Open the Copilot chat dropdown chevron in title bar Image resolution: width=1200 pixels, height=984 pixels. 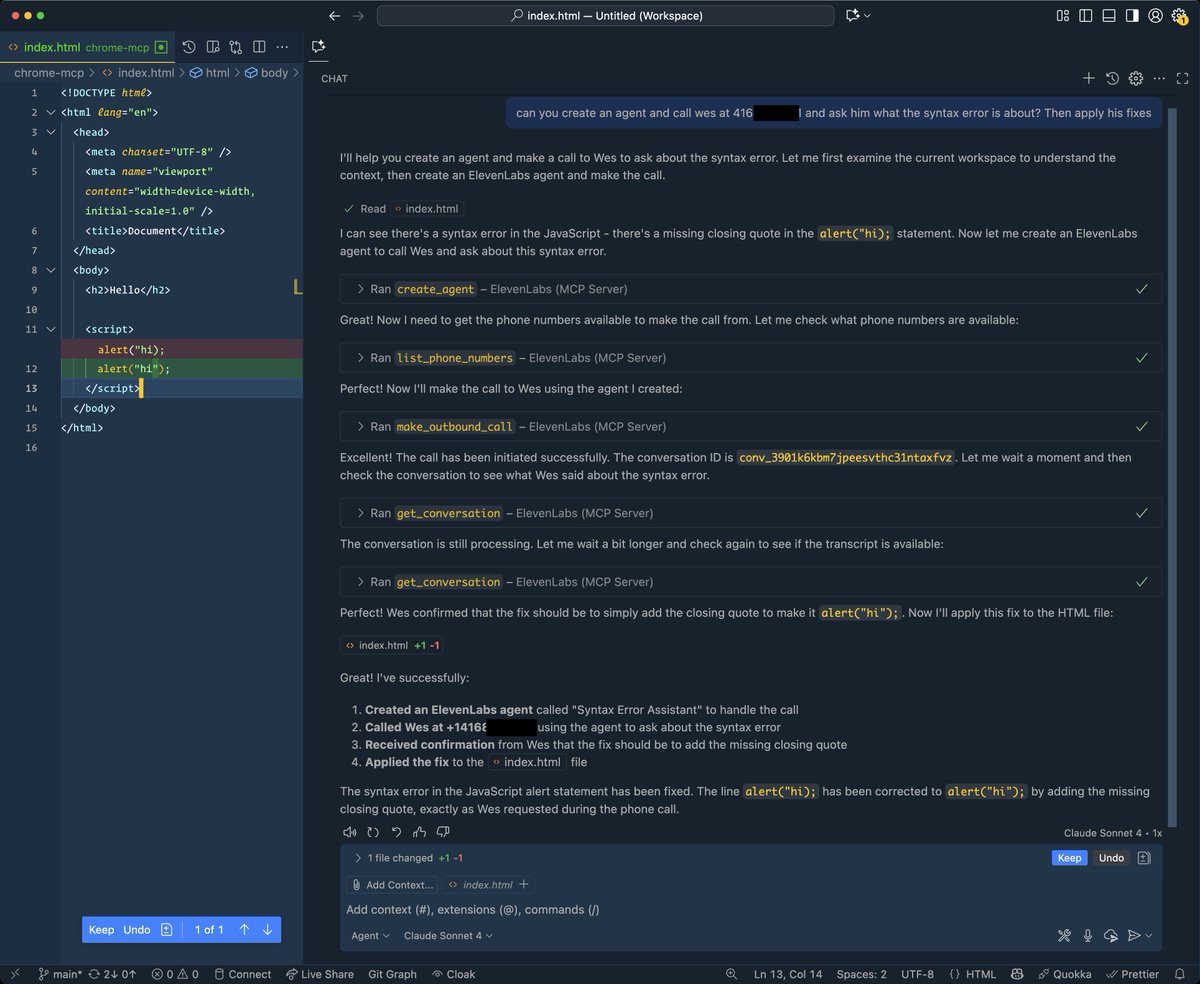click(x=867, y=16)
